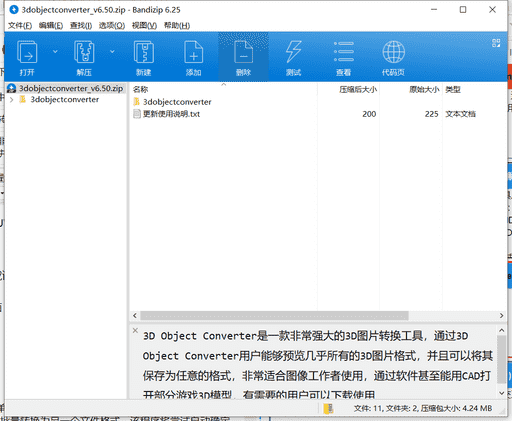The width and height of the screenshot is (512, 421).
Task: Expand dropdown arrow next to 解压
Action: click(x=112, y=51)
